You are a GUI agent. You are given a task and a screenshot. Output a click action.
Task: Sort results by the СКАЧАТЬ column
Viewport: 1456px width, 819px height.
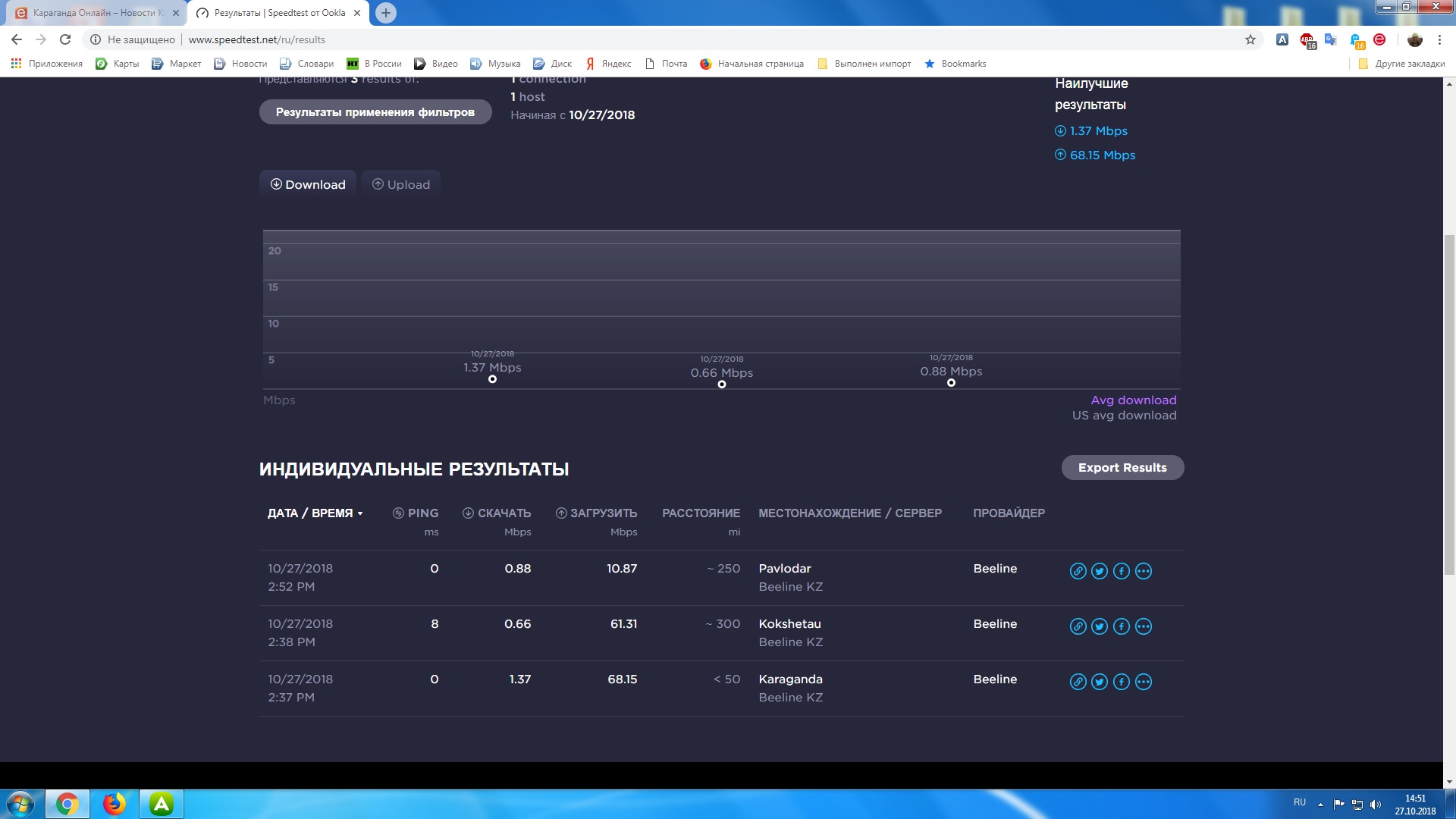pyautogui.click(x=497, y=513)
